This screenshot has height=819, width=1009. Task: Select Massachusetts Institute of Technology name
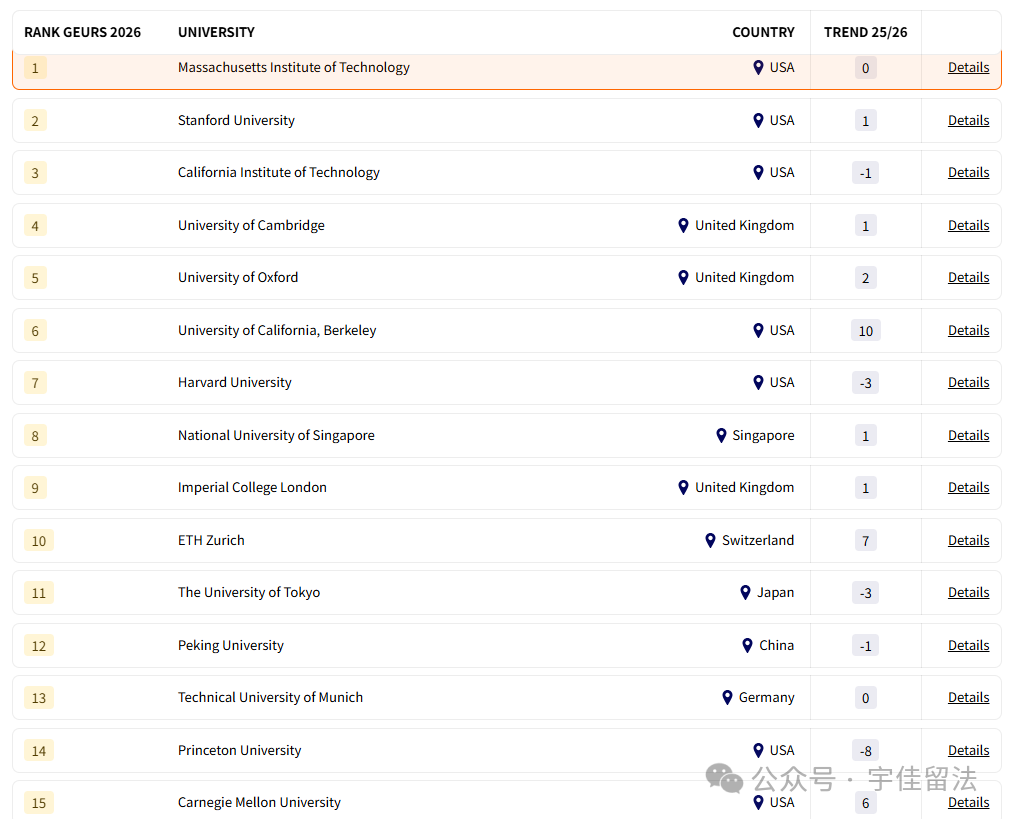click(x=293, y=68)
